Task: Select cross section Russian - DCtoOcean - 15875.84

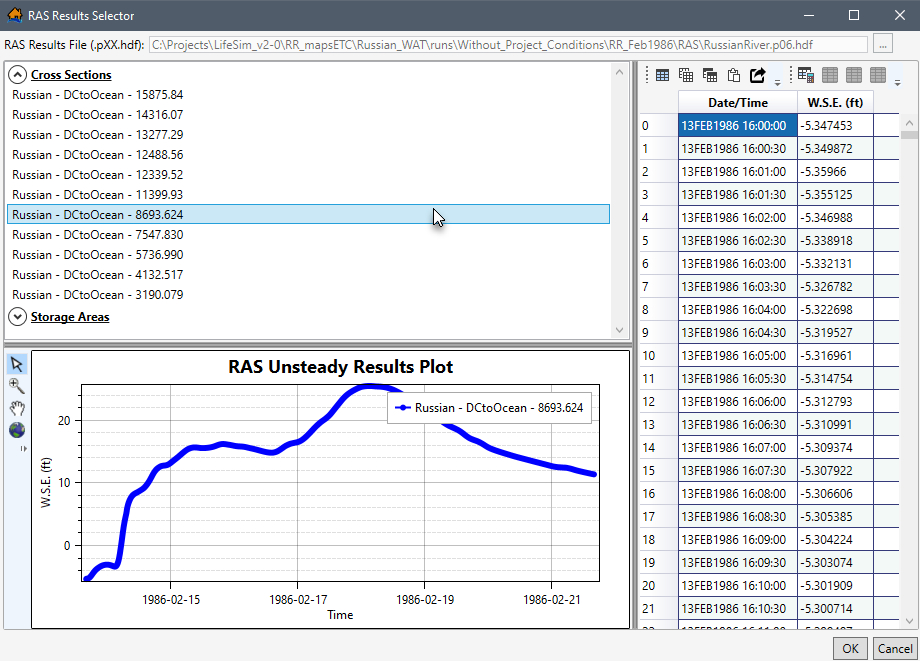Action: 100,94
